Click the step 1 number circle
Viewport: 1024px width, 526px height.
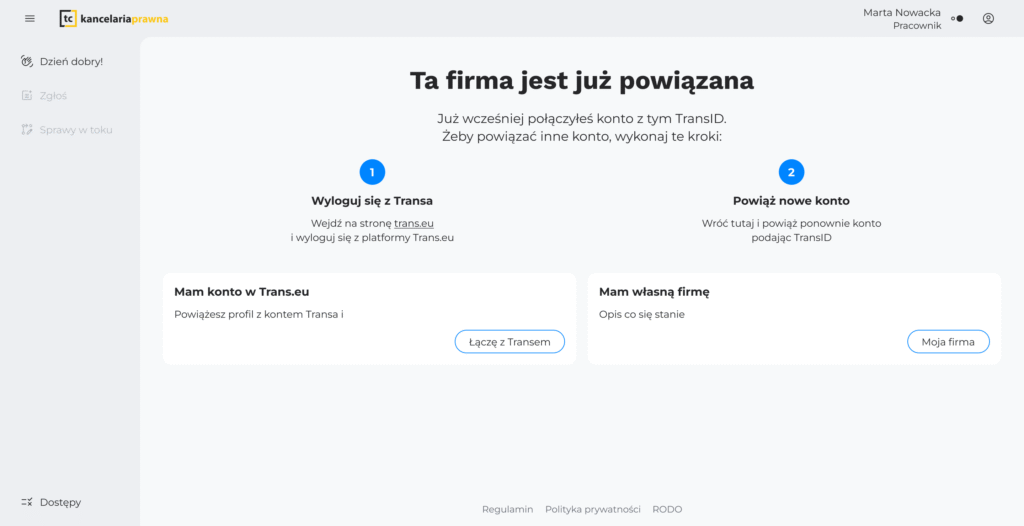point(372,172)
